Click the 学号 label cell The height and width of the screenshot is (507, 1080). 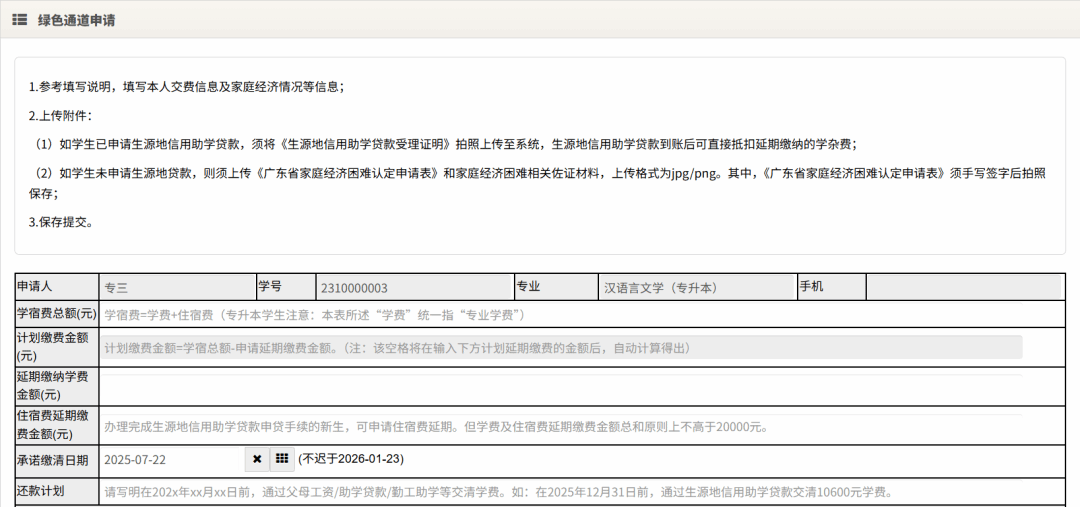[x=285, y=287]
